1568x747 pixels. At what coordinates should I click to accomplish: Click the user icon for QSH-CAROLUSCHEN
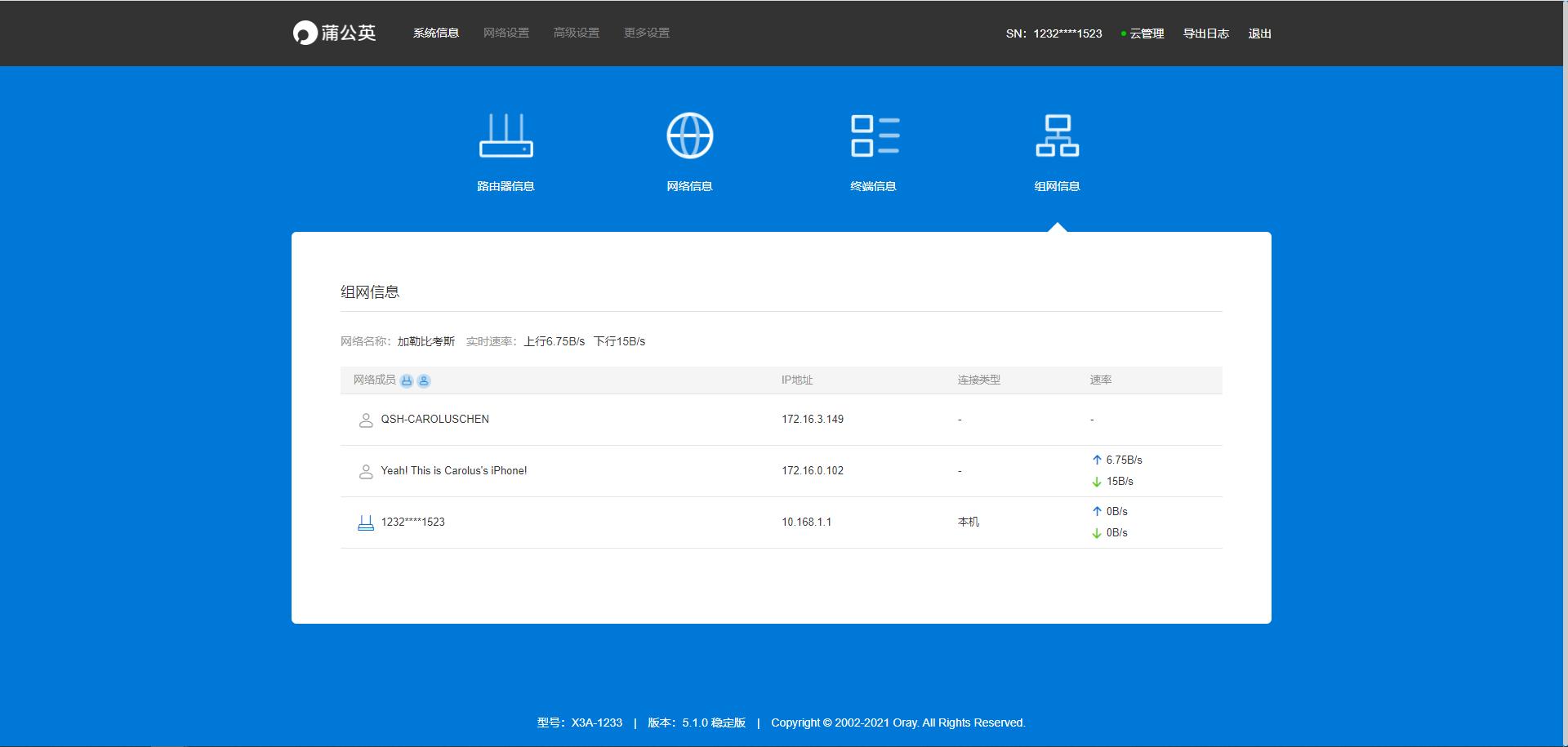click(x=366, y=420)
